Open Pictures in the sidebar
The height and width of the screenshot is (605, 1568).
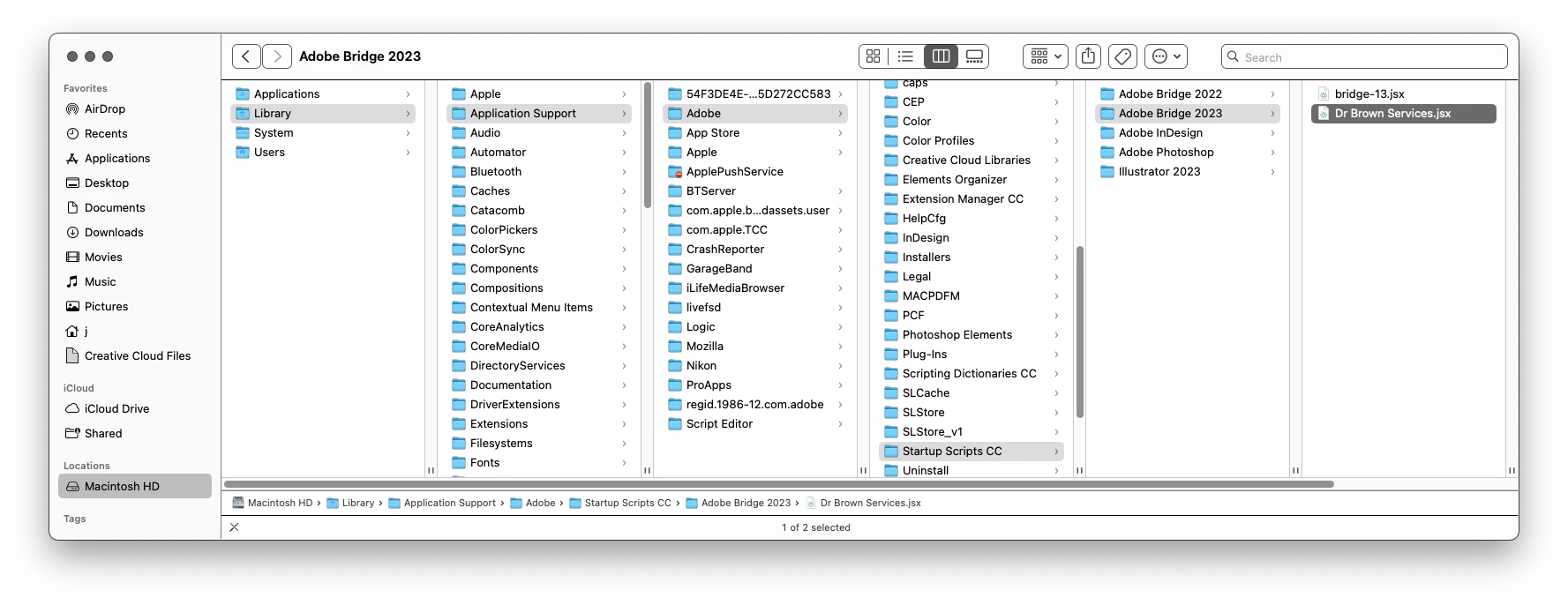[135, 307]
